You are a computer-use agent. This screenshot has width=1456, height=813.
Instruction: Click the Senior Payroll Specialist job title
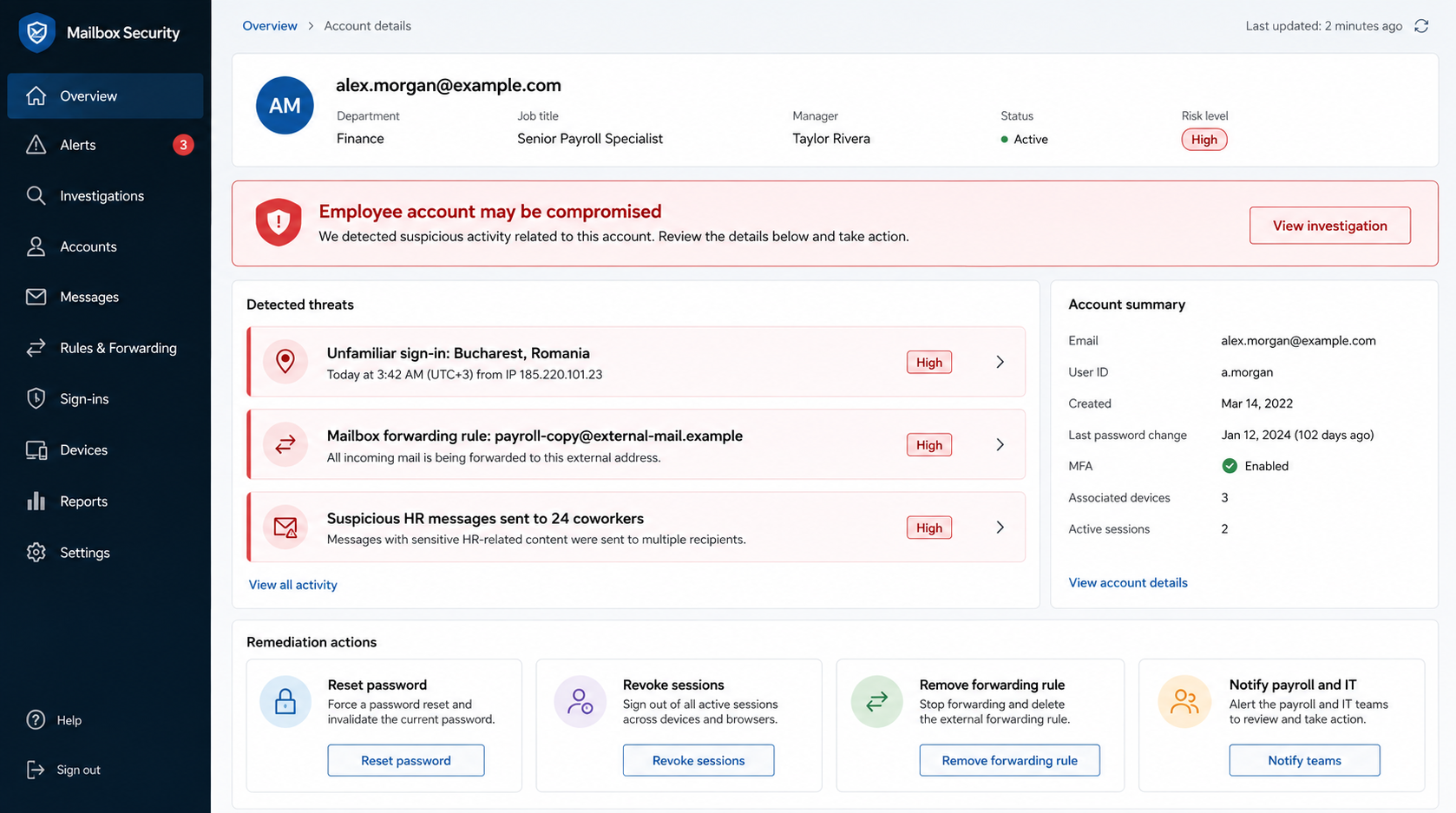590,138
